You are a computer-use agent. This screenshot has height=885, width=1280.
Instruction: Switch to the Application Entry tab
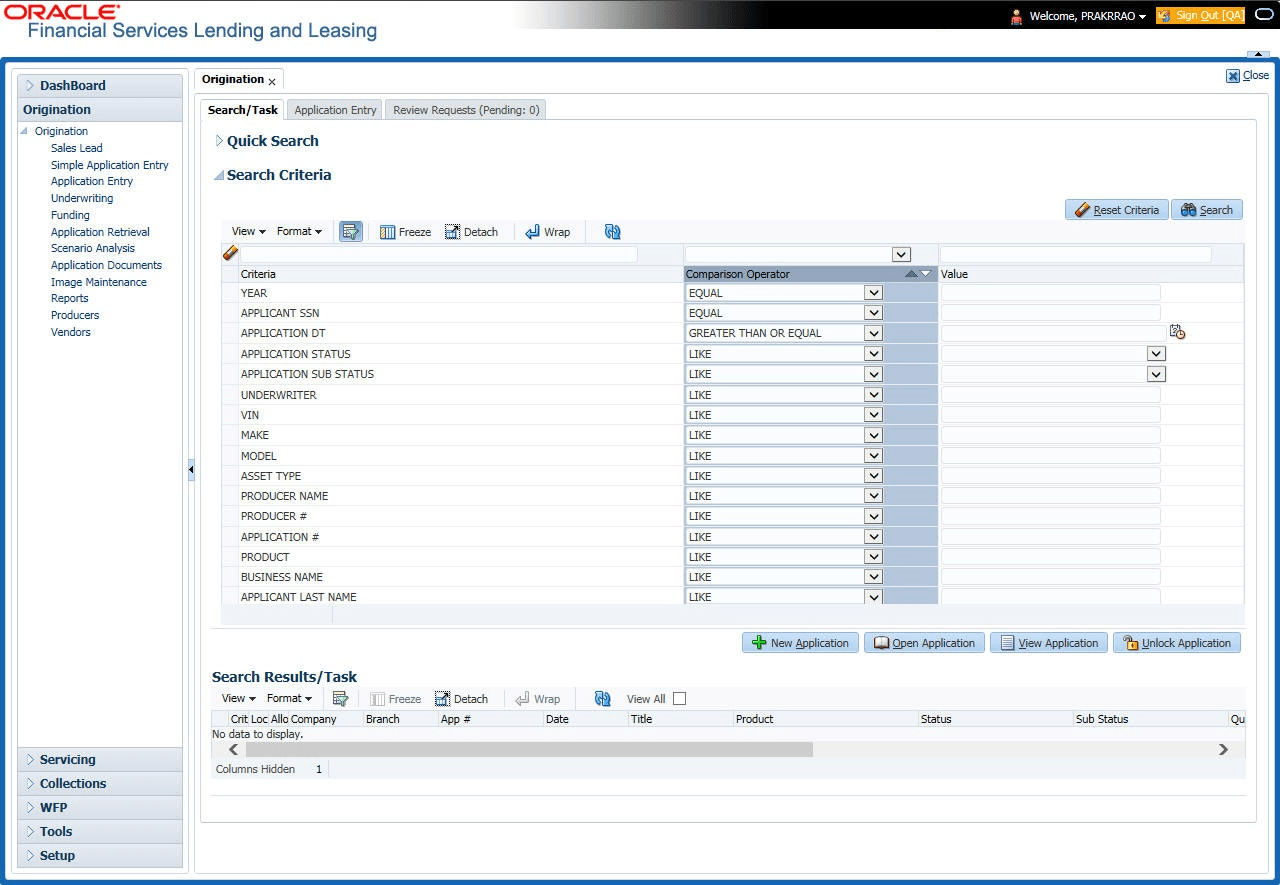coord(335,110)
